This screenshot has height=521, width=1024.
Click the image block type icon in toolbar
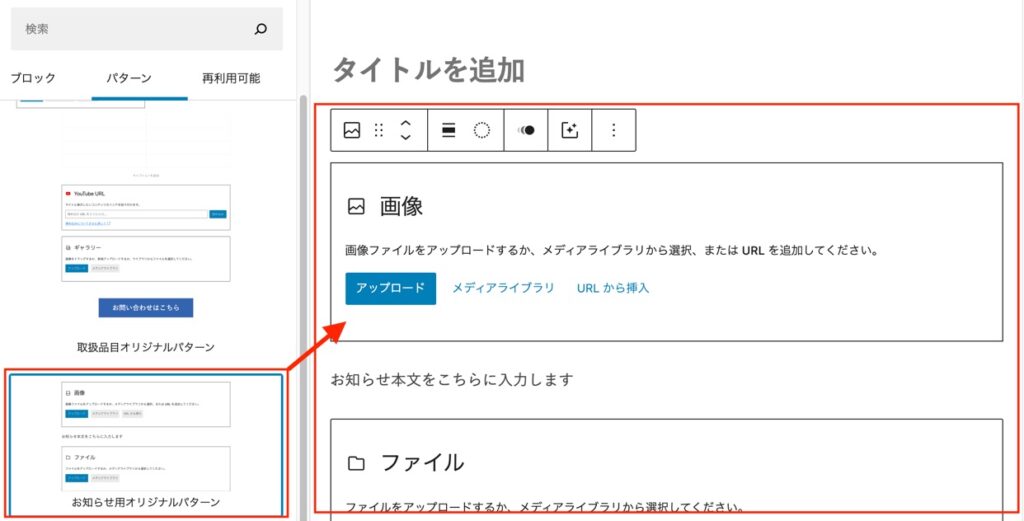[x=352, y=130]
